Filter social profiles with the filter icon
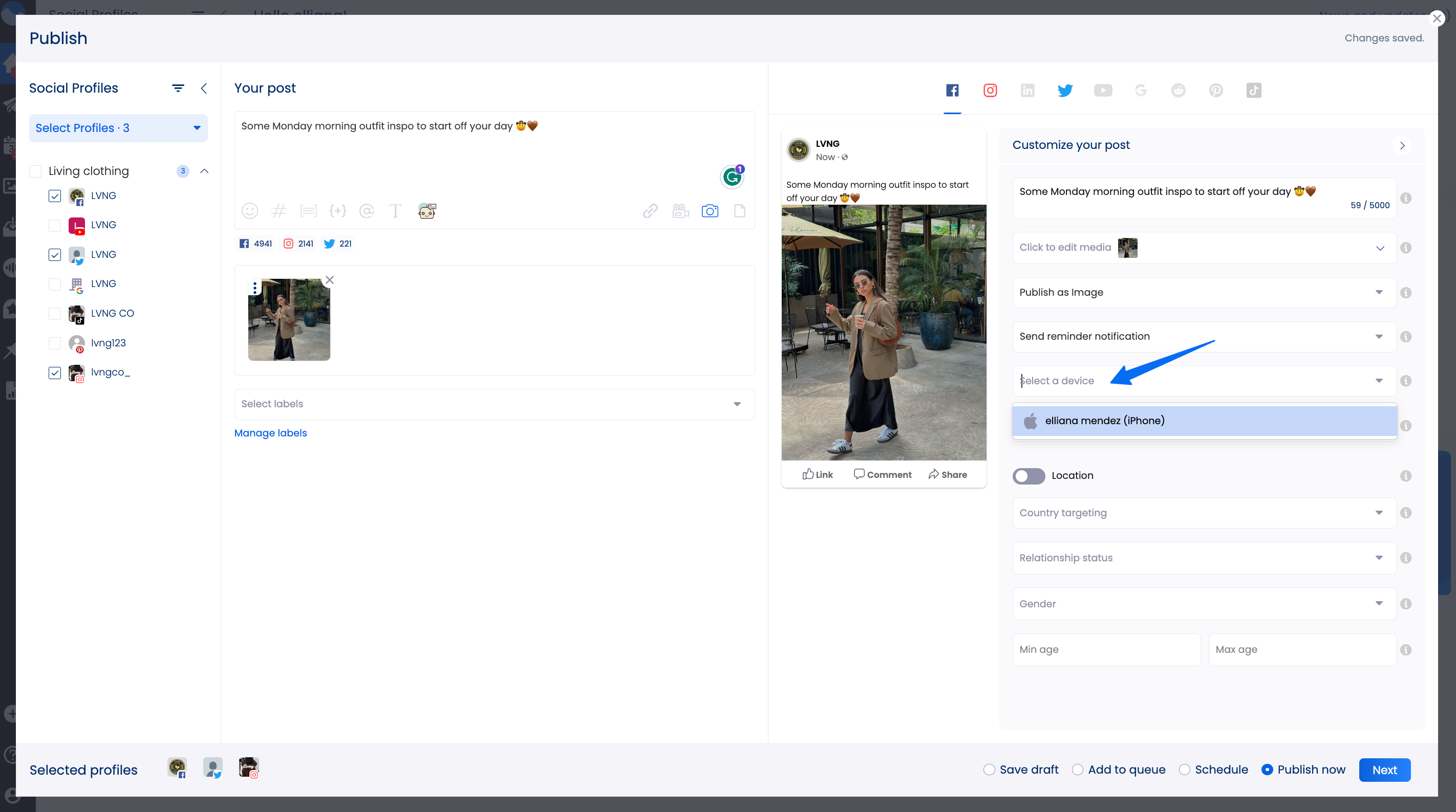This screenshot has width=1456, height=812. (x=178, y=88)
